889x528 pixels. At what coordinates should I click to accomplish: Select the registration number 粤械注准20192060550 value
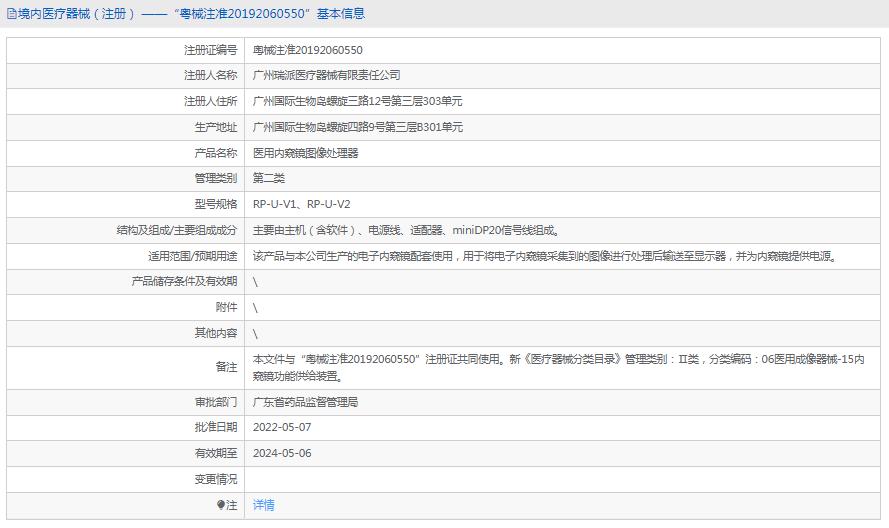pos(308,50)
